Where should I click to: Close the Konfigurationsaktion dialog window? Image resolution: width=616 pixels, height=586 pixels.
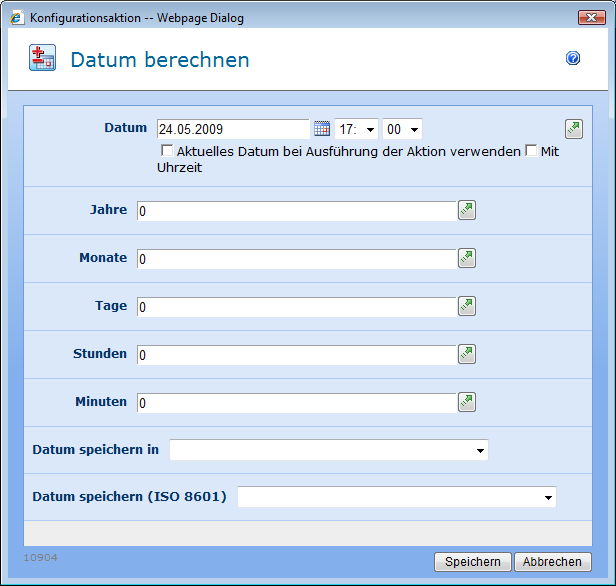coord(592,17)
